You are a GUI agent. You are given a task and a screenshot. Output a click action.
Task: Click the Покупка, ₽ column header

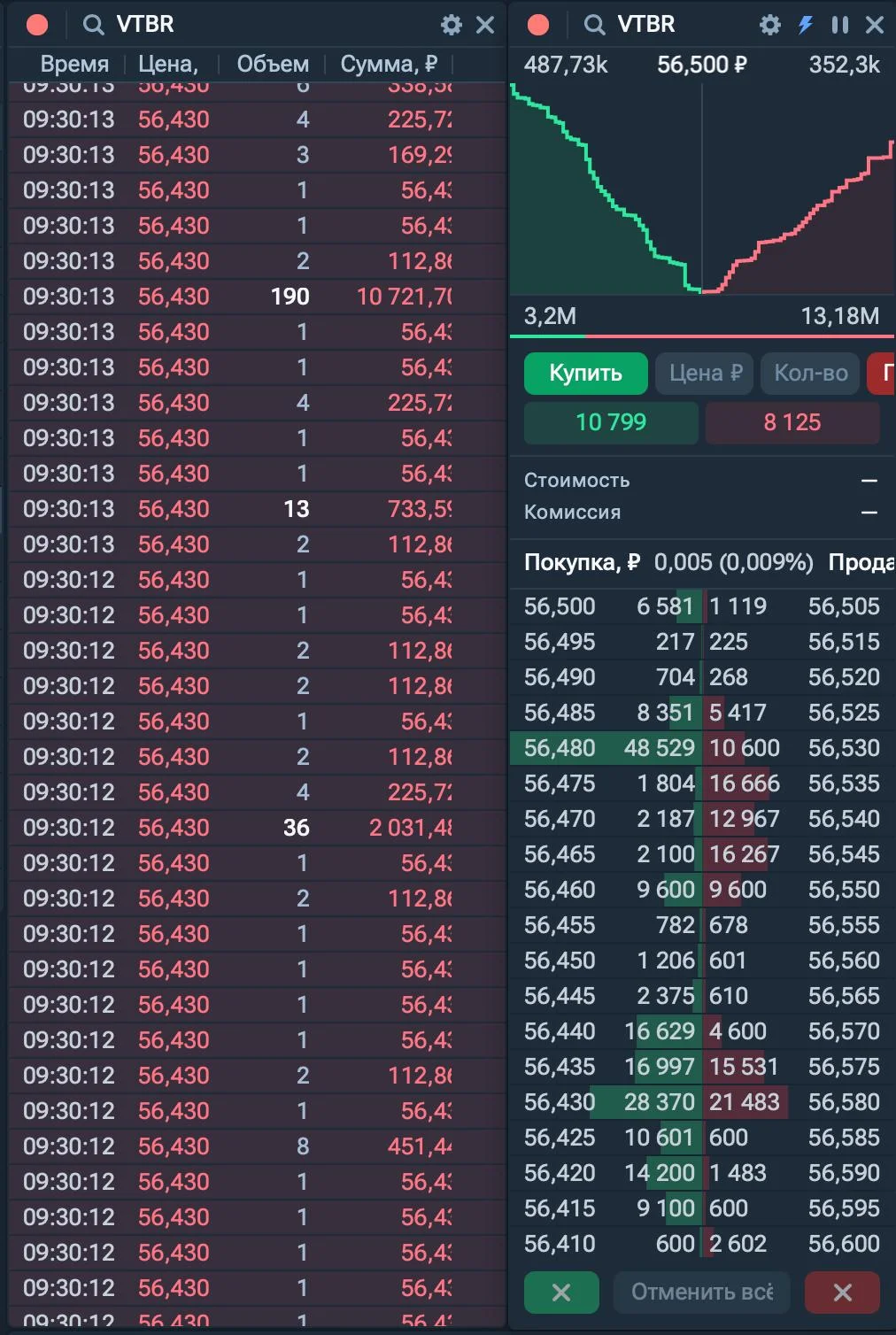[x=582, y=563]
